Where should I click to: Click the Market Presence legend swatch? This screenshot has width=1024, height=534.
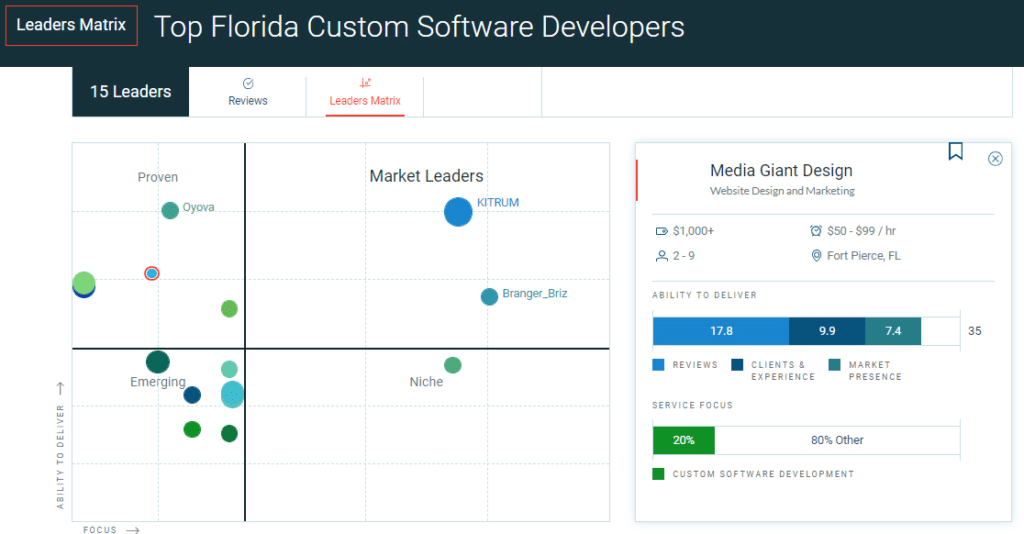(835, 365)
